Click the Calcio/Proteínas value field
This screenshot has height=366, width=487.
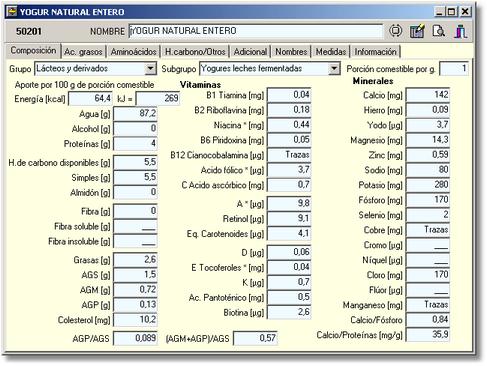pyautogui.click(x=428, y=335)
